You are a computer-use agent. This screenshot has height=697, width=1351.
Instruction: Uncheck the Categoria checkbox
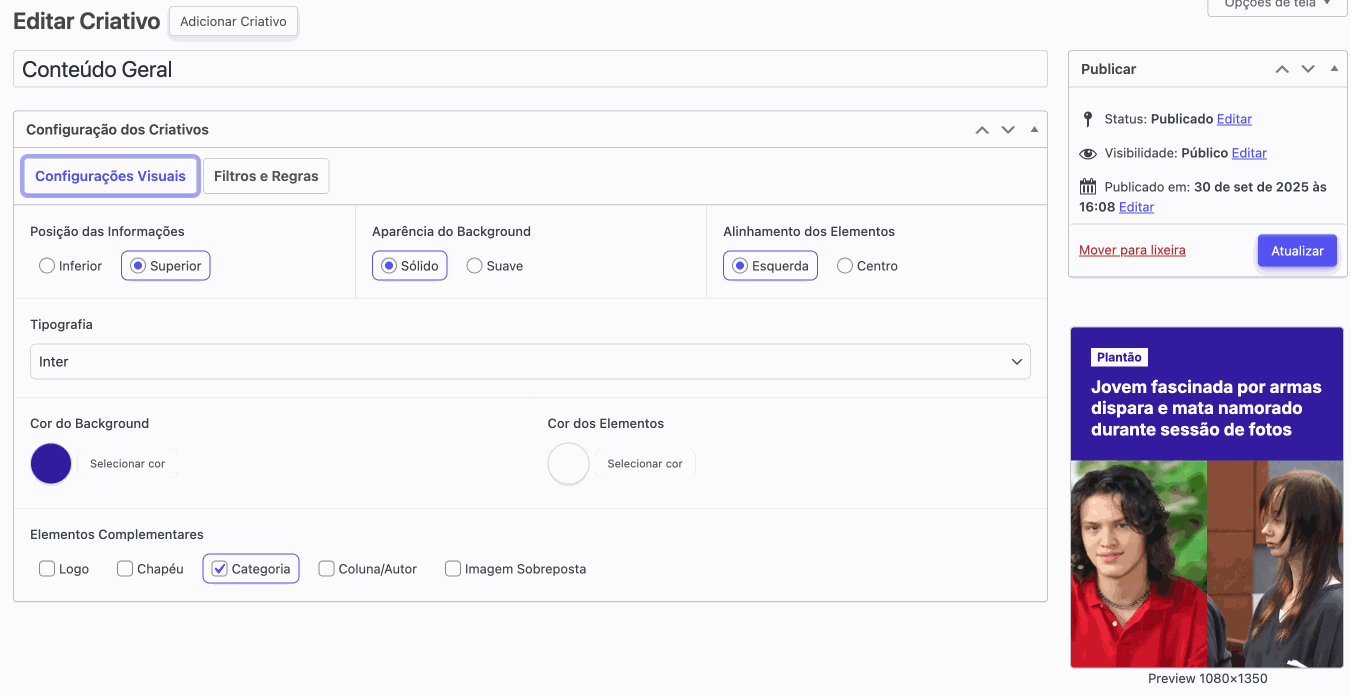coord(220,569)
